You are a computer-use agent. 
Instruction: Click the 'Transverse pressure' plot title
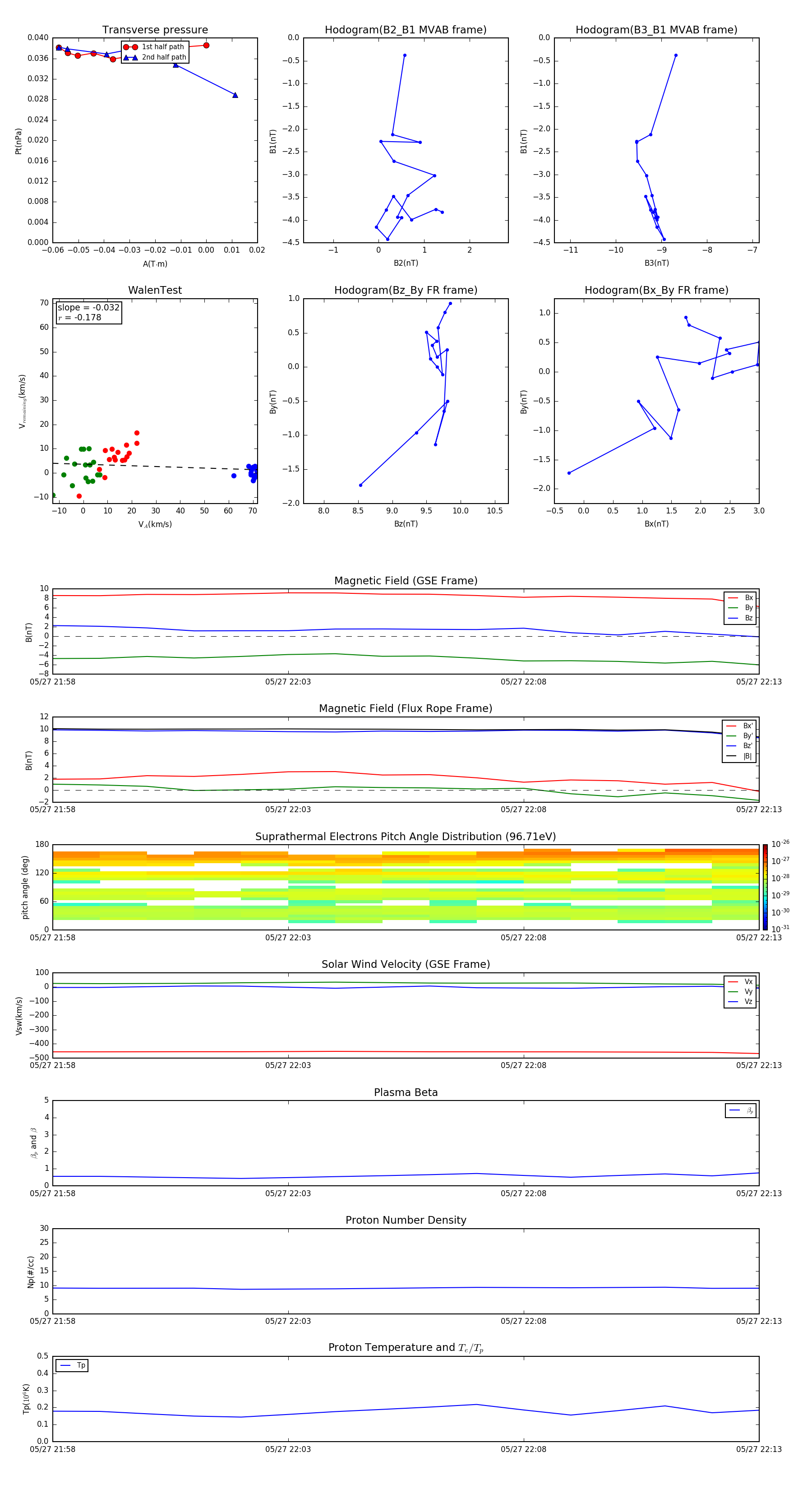tap(155, 30)
